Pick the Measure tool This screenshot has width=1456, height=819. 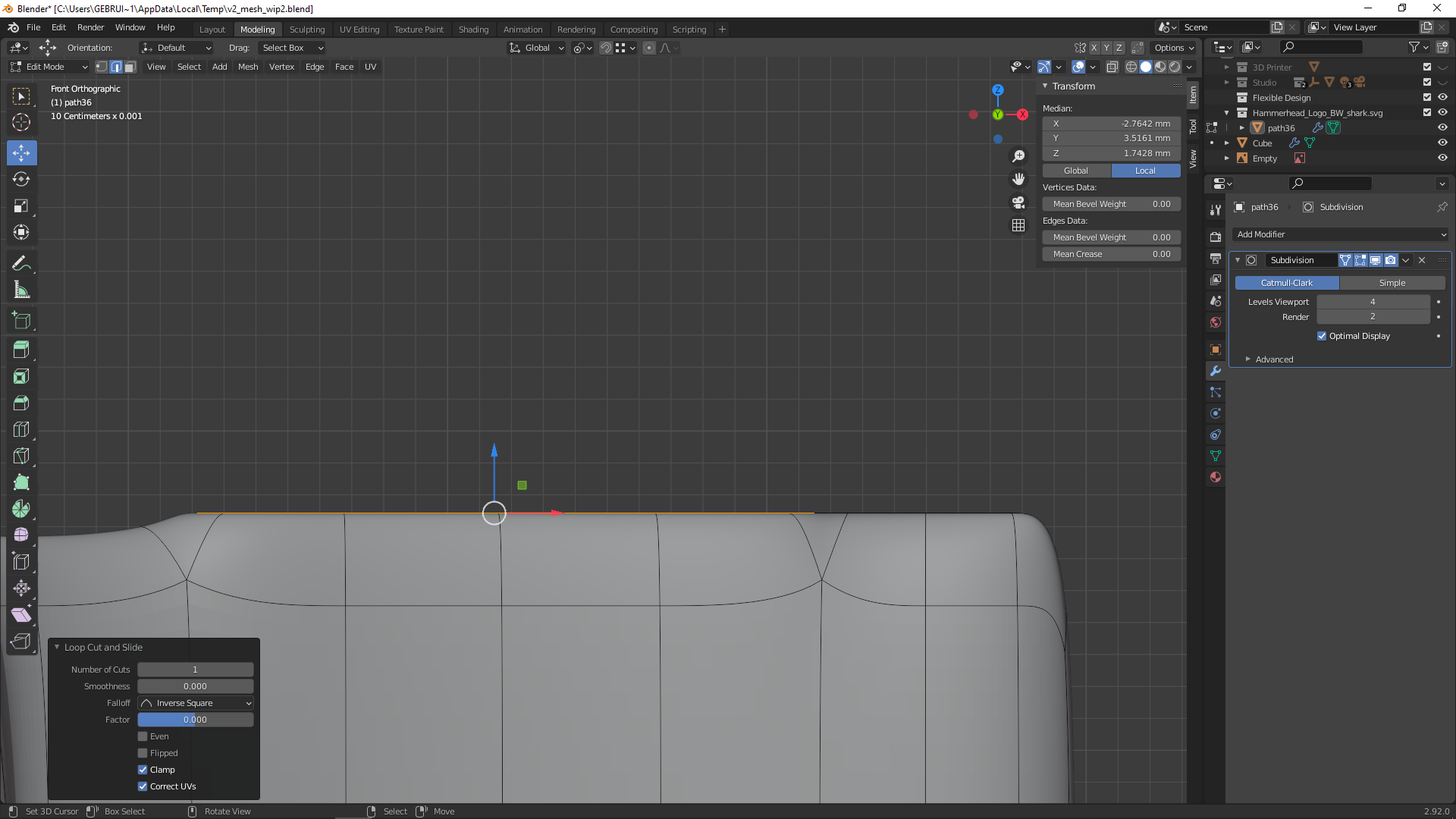coord(21,290)
